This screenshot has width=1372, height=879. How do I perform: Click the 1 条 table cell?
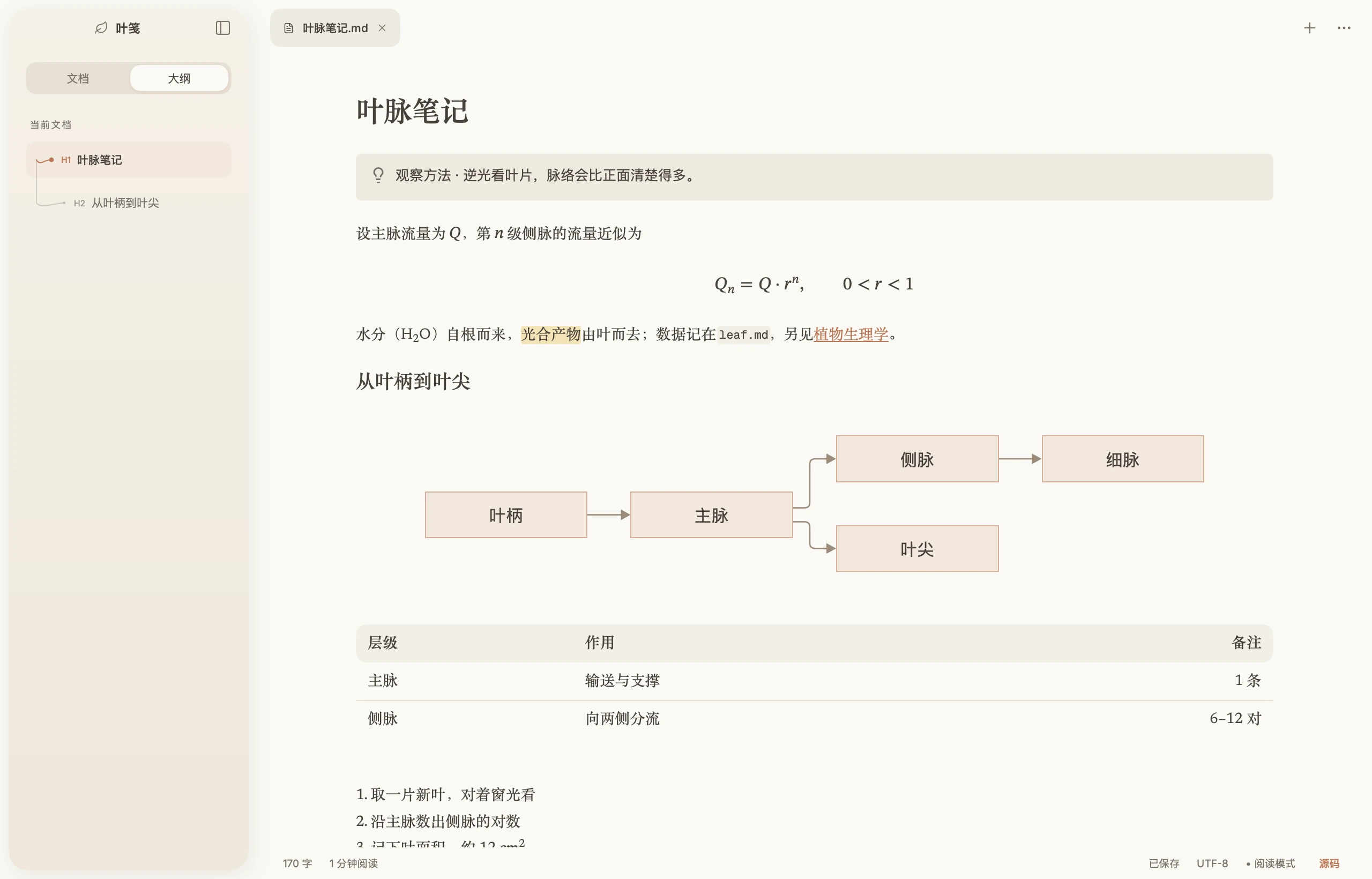[x=1248, y=680]
